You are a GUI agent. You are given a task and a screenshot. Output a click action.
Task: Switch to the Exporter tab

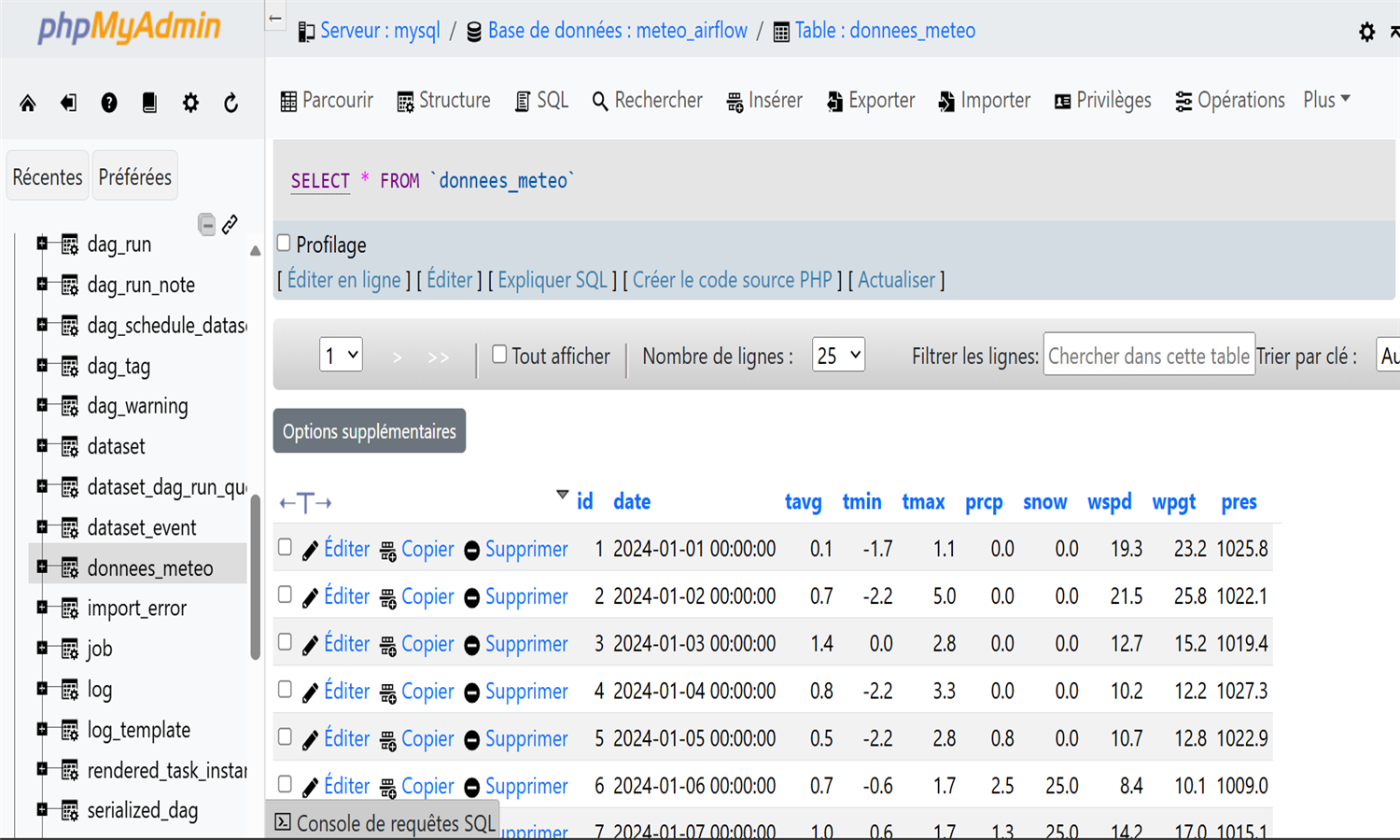click(x=871, y=101)
